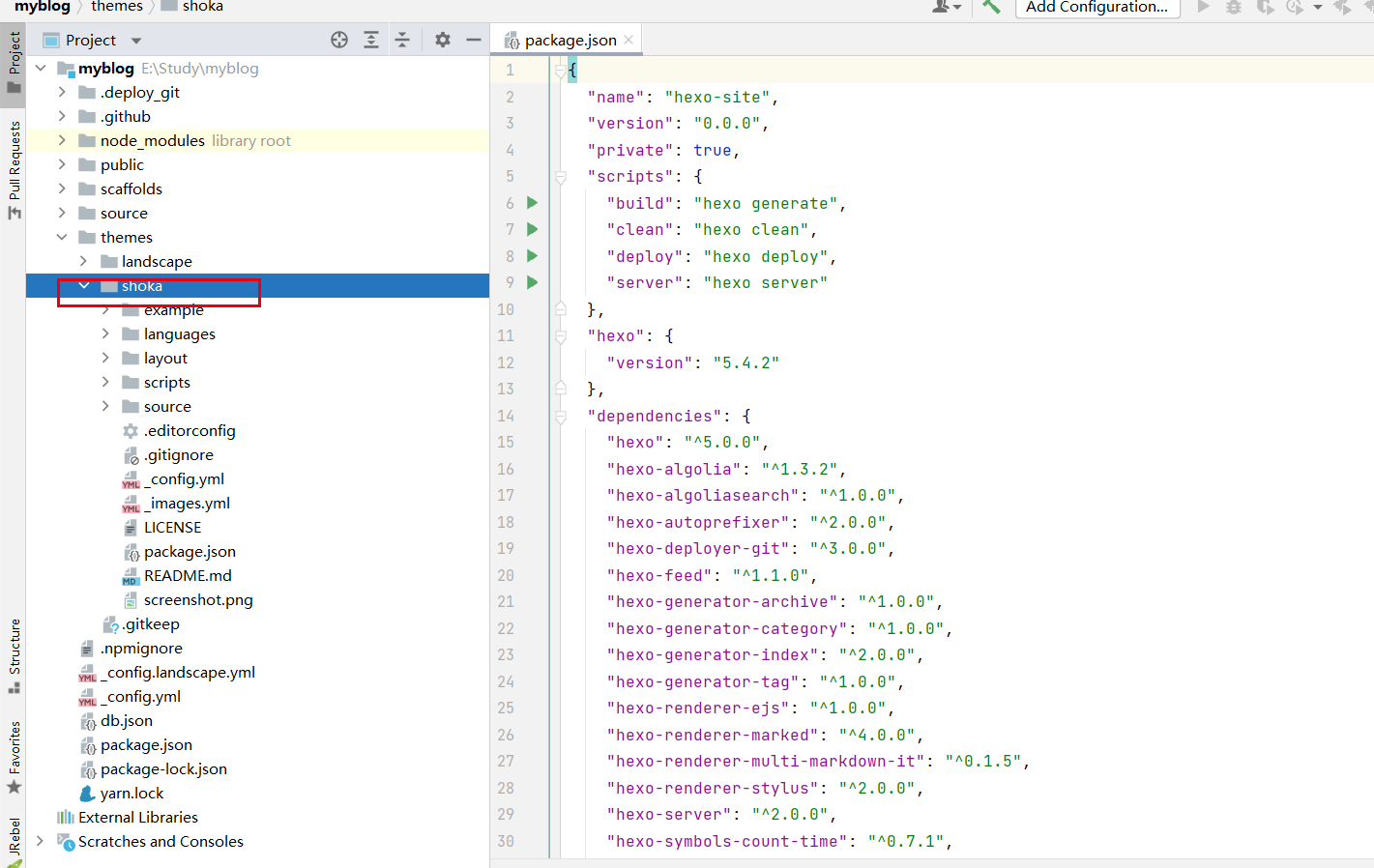This screenshot has height=868, width=1374.
Task: Click the Add Configuration button
Action: point(1097,8)
